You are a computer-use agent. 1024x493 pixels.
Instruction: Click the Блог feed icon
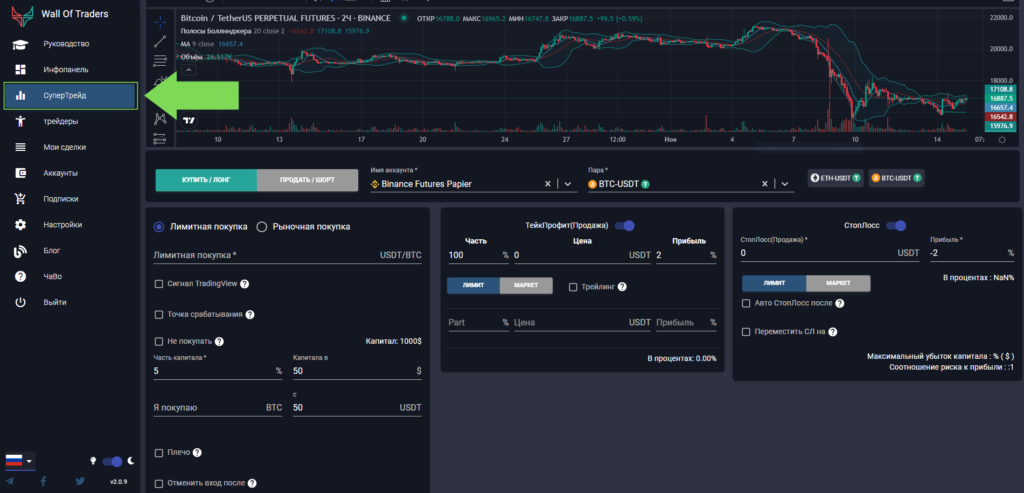[x=20, y=251]
